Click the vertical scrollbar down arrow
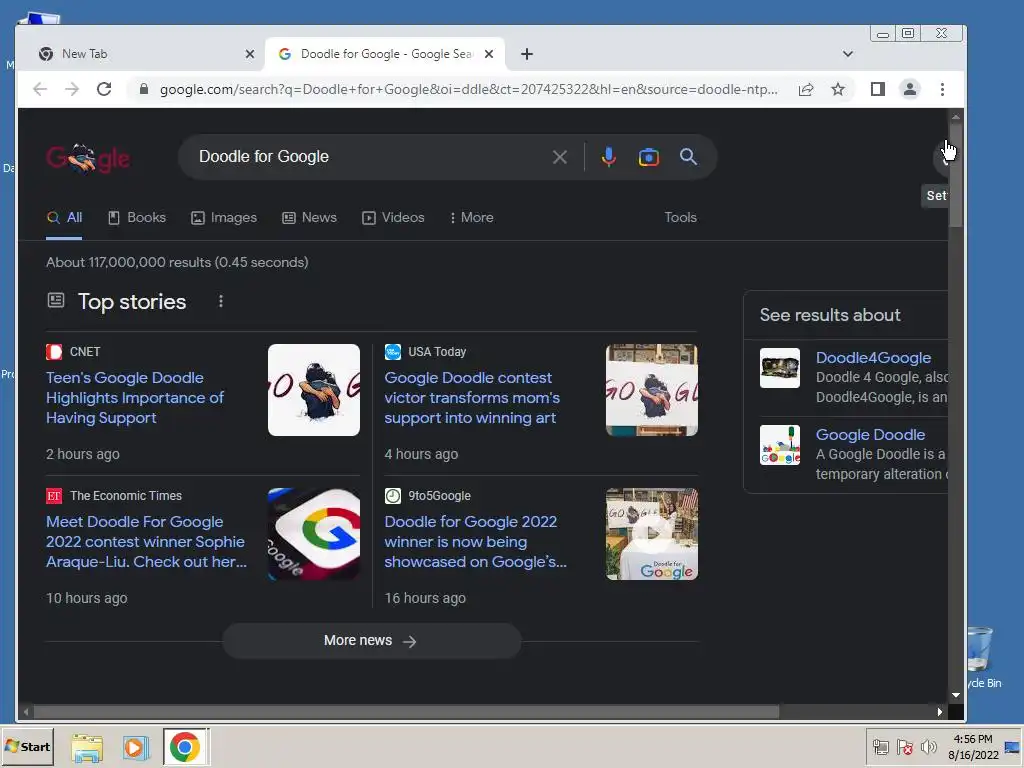Screen dimensions: 1024x768 [956, 696]
